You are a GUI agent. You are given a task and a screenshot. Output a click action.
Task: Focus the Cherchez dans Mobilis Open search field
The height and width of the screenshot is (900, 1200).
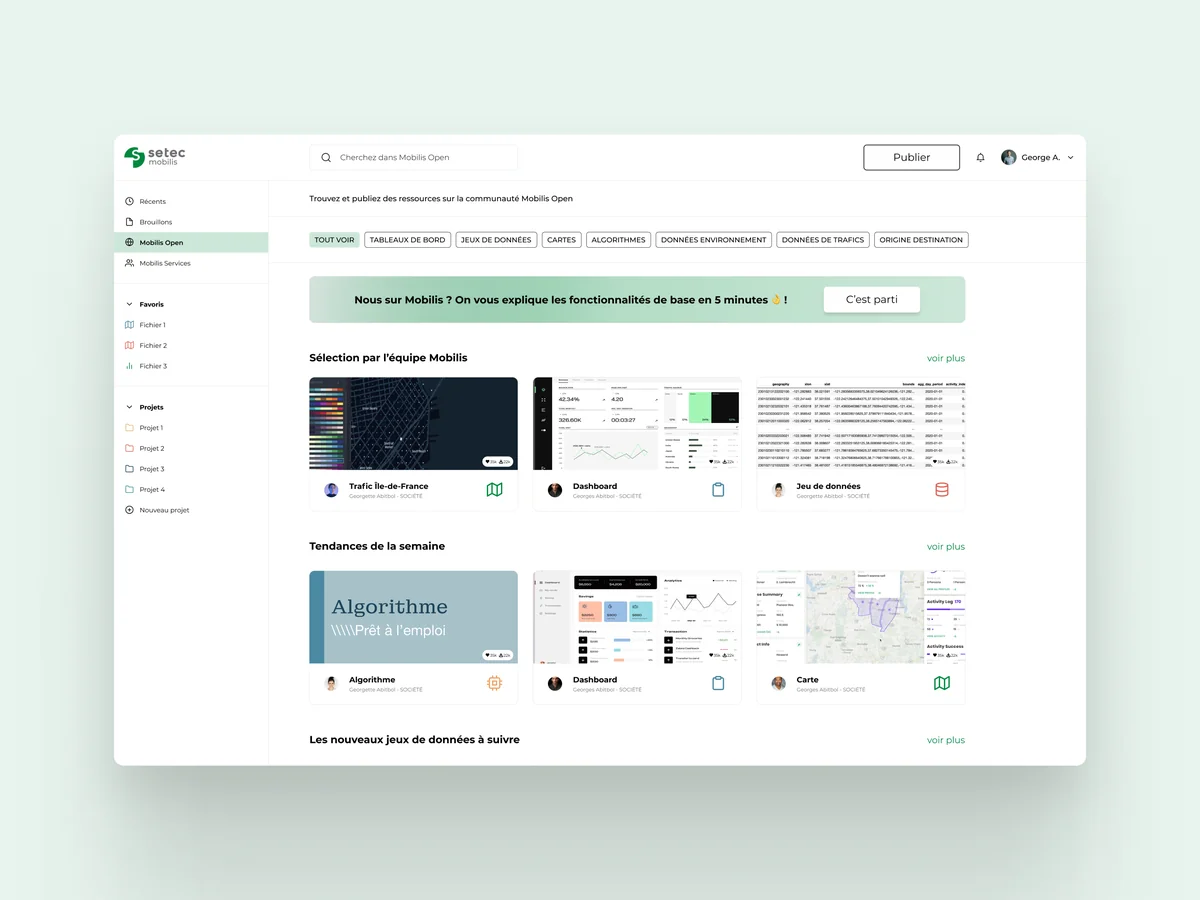414,158
